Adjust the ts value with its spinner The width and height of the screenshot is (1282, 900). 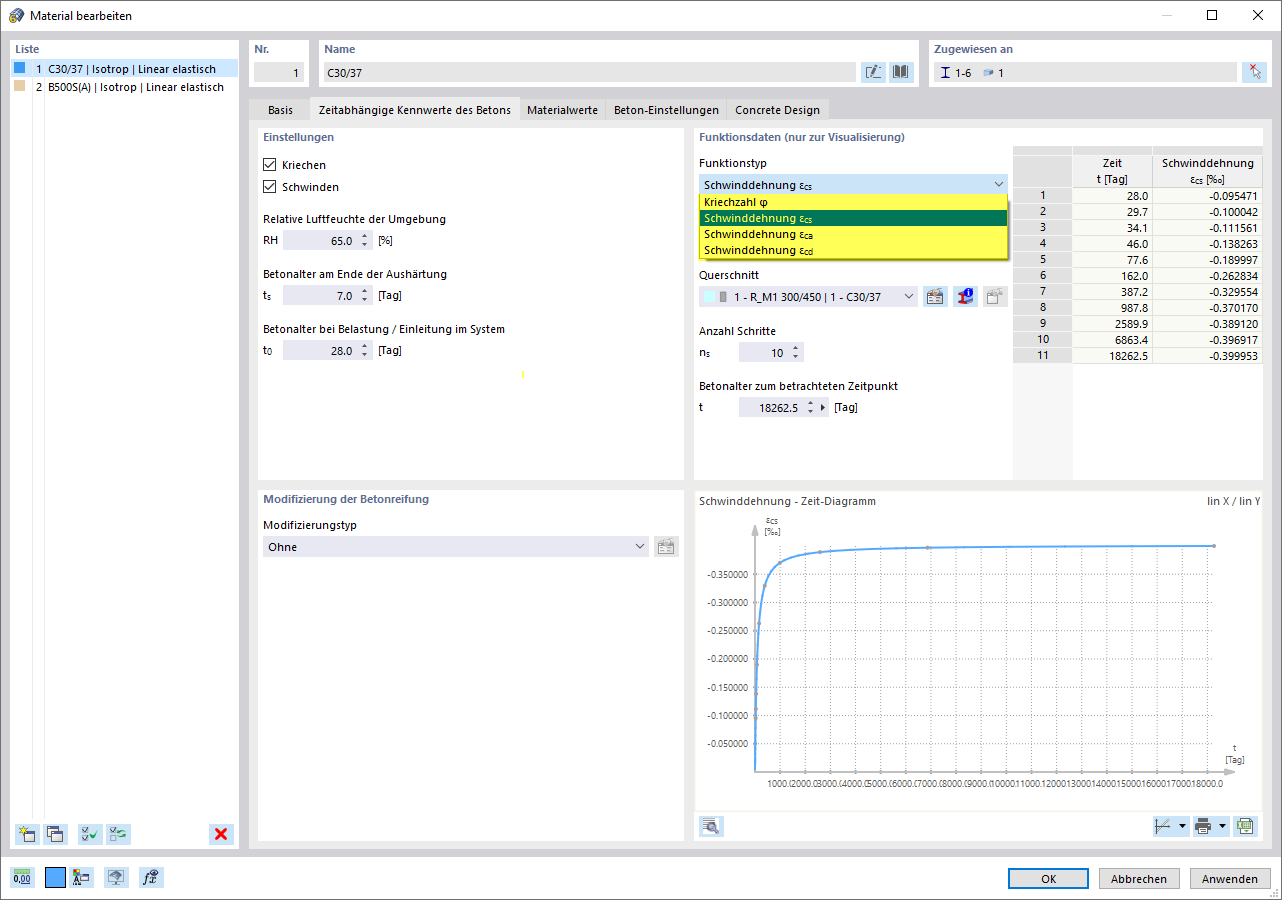(365, 295)
